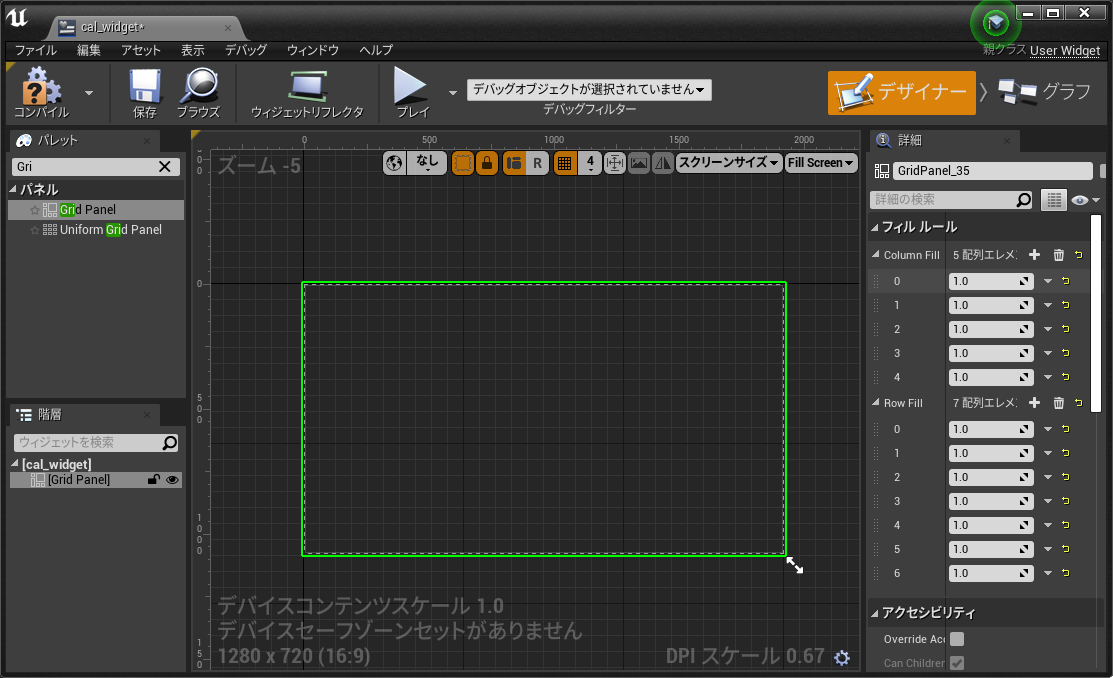
Task: Browse to asset in Content Browser
Action: coord(198,93)
